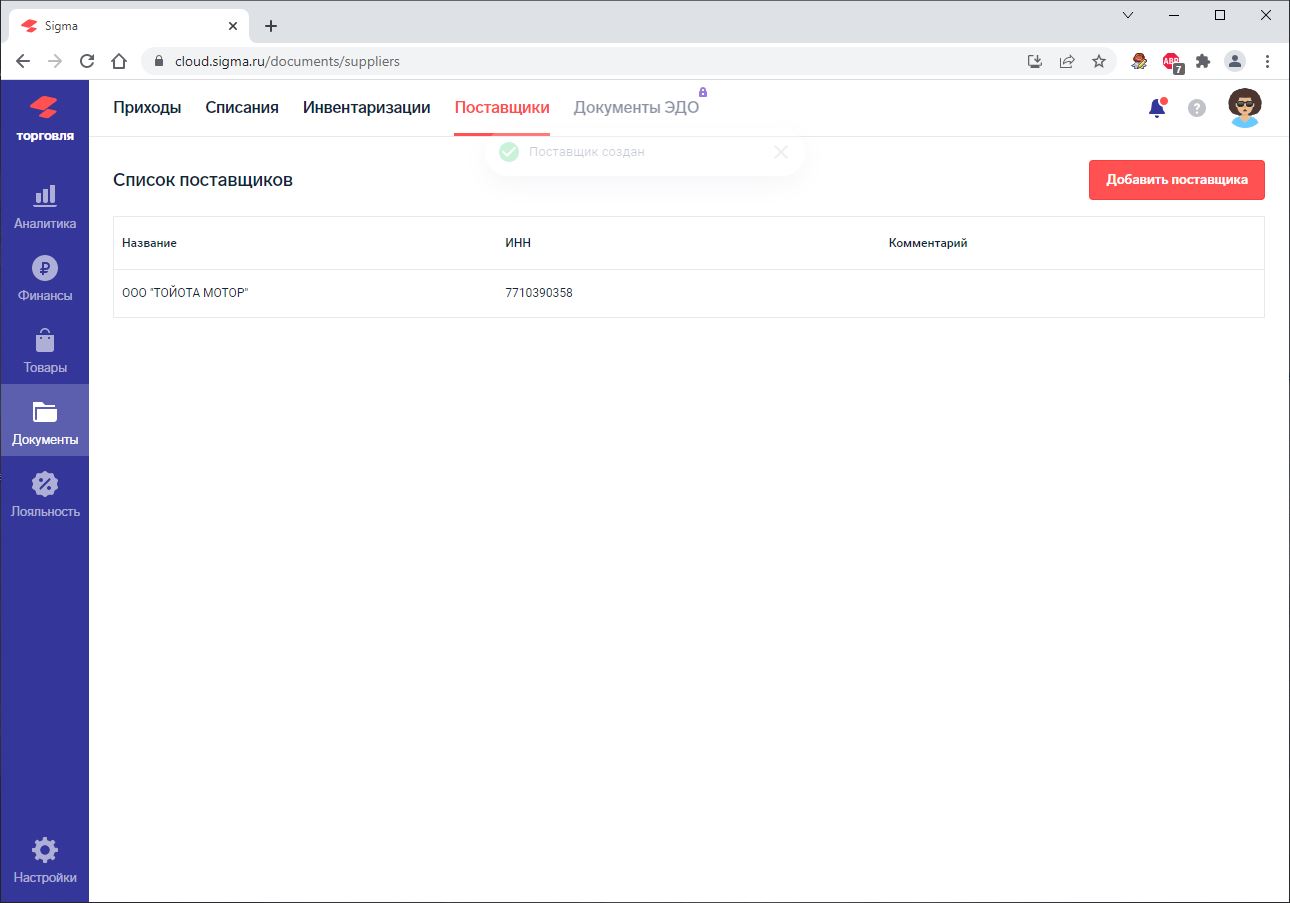Dismiss the "Поставщик создан" notification
Screen dimensions: 1290x903
point(781,152)
